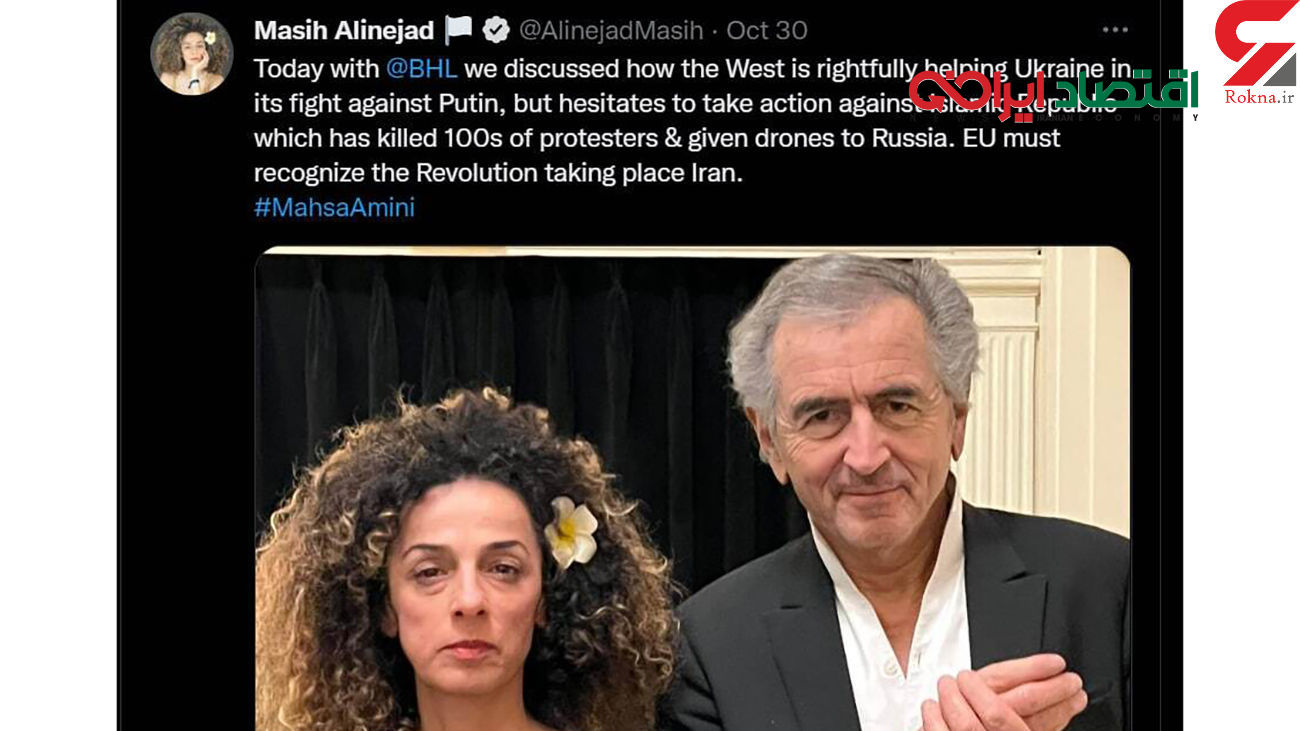Open the #MahsaAmini hashtag
Image resolution: width=1300 pixels, height=731 pixels.
[334, 207]
